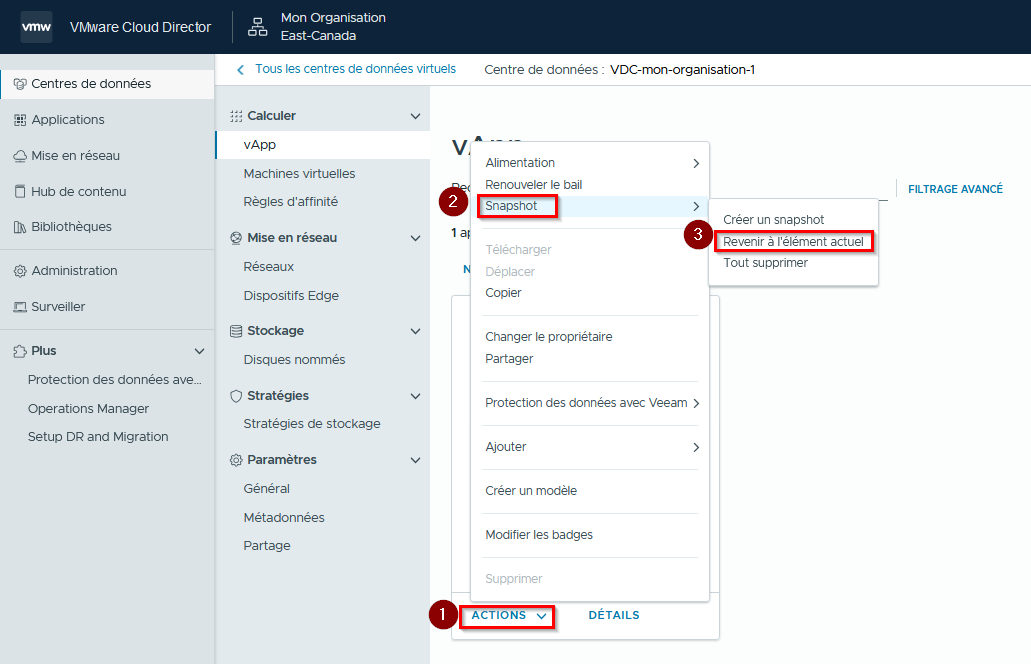Open Operations Manager
The height and width of the screenshot is (664, 1031).
[88, 409]
